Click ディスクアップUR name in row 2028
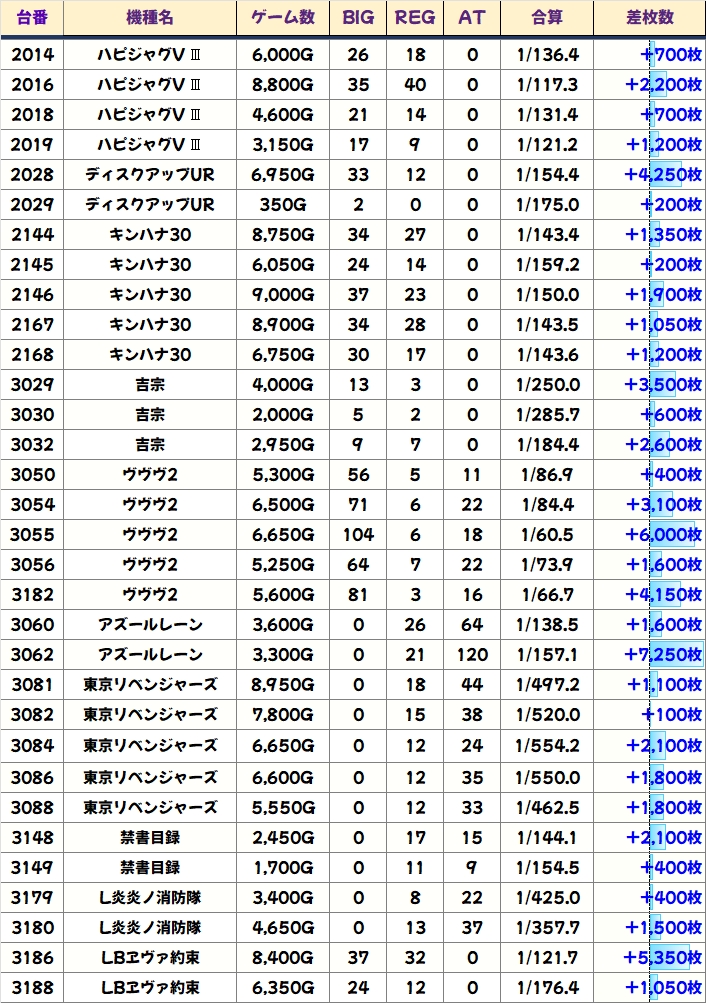Image resolution: width=706 pixels, height=1003 pixels. coord(150,174)
